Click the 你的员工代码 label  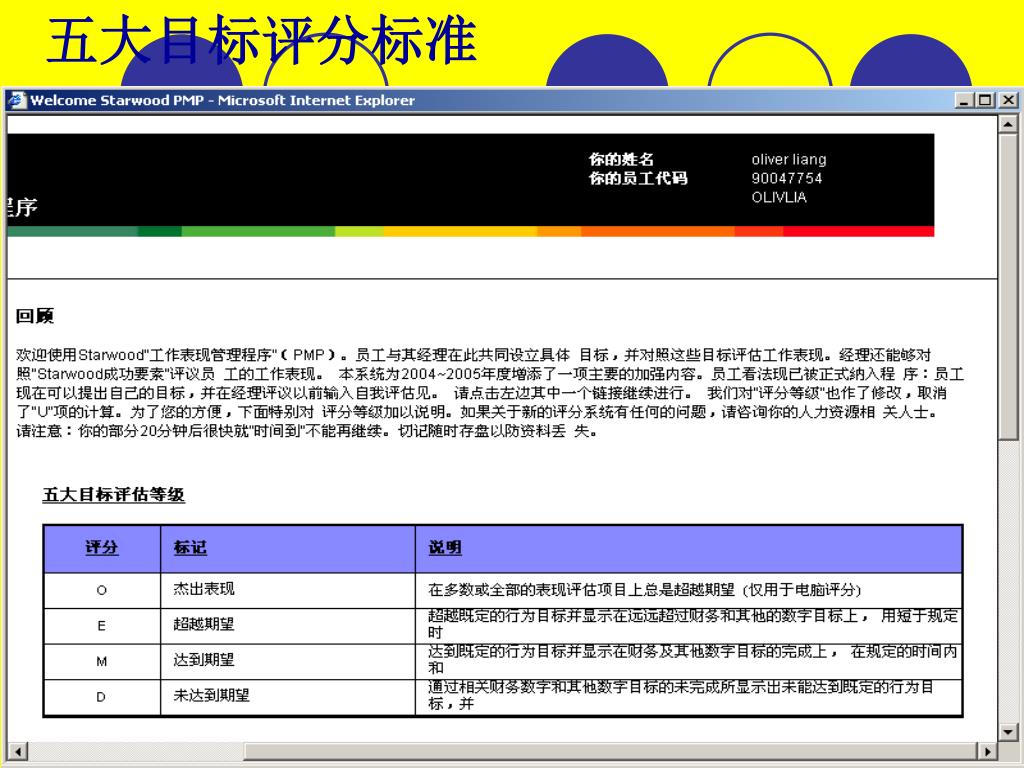click(638, 178)
